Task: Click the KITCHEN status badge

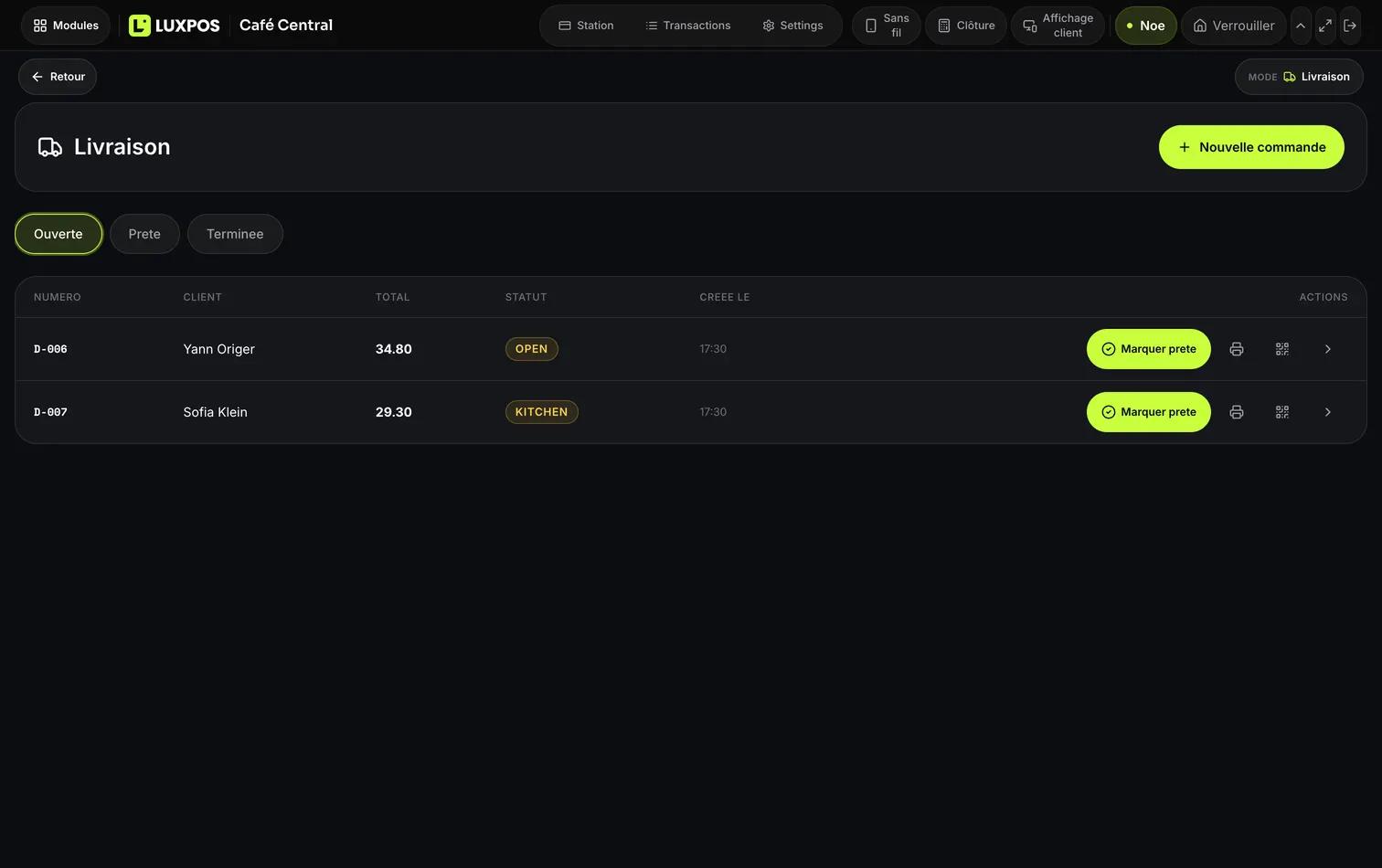Action: (x=541, y=412)
